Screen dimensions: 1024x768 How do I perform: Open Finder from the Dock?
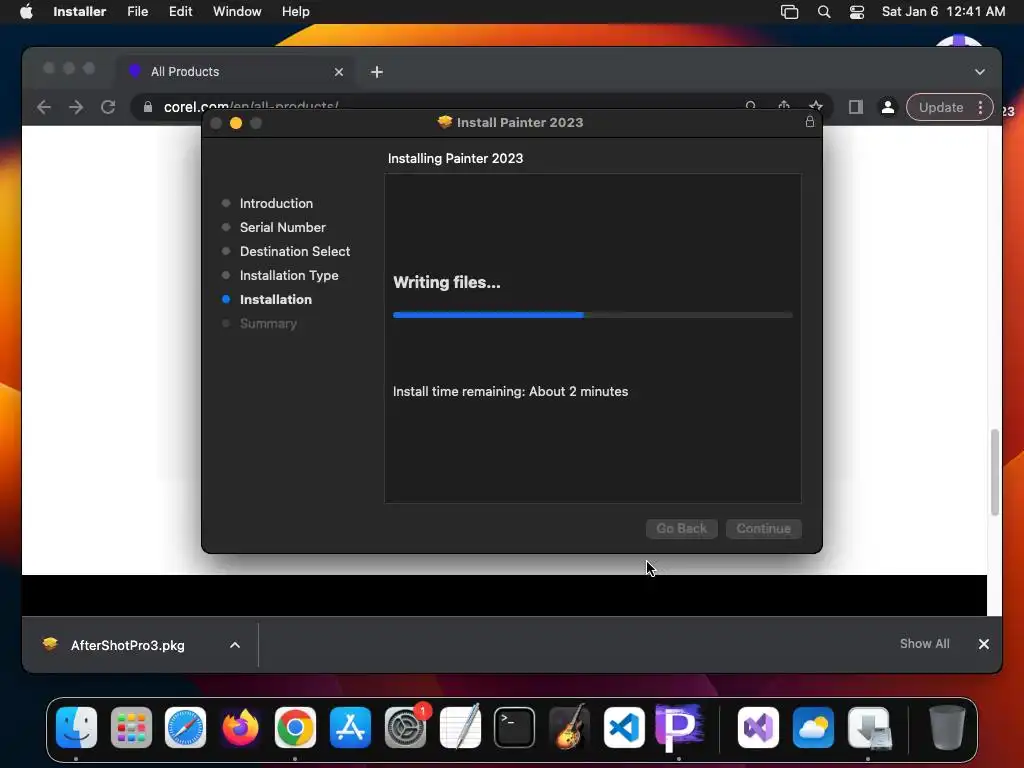coord(76,728)
